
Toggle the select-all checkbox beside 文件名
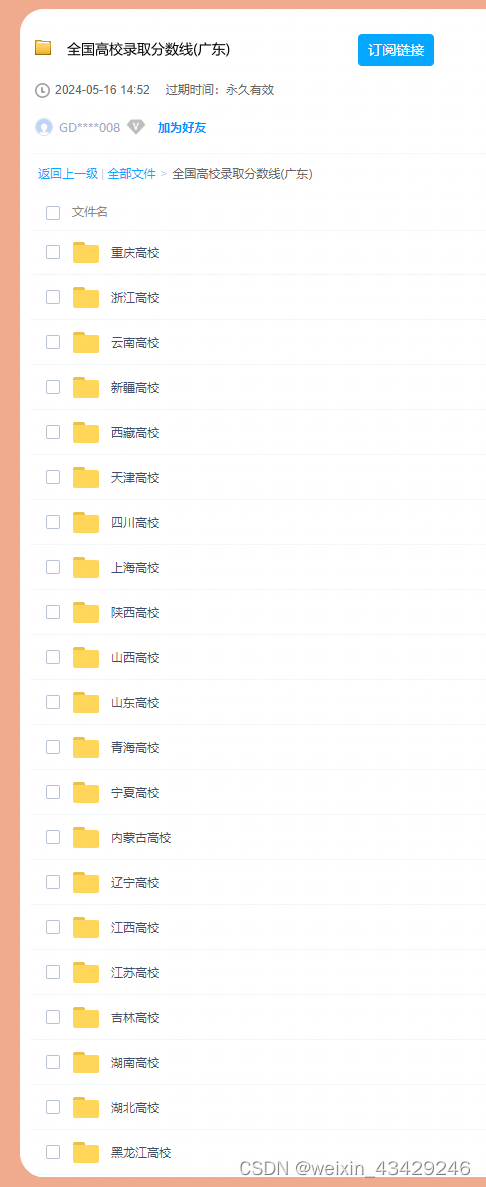pos(53,213)
